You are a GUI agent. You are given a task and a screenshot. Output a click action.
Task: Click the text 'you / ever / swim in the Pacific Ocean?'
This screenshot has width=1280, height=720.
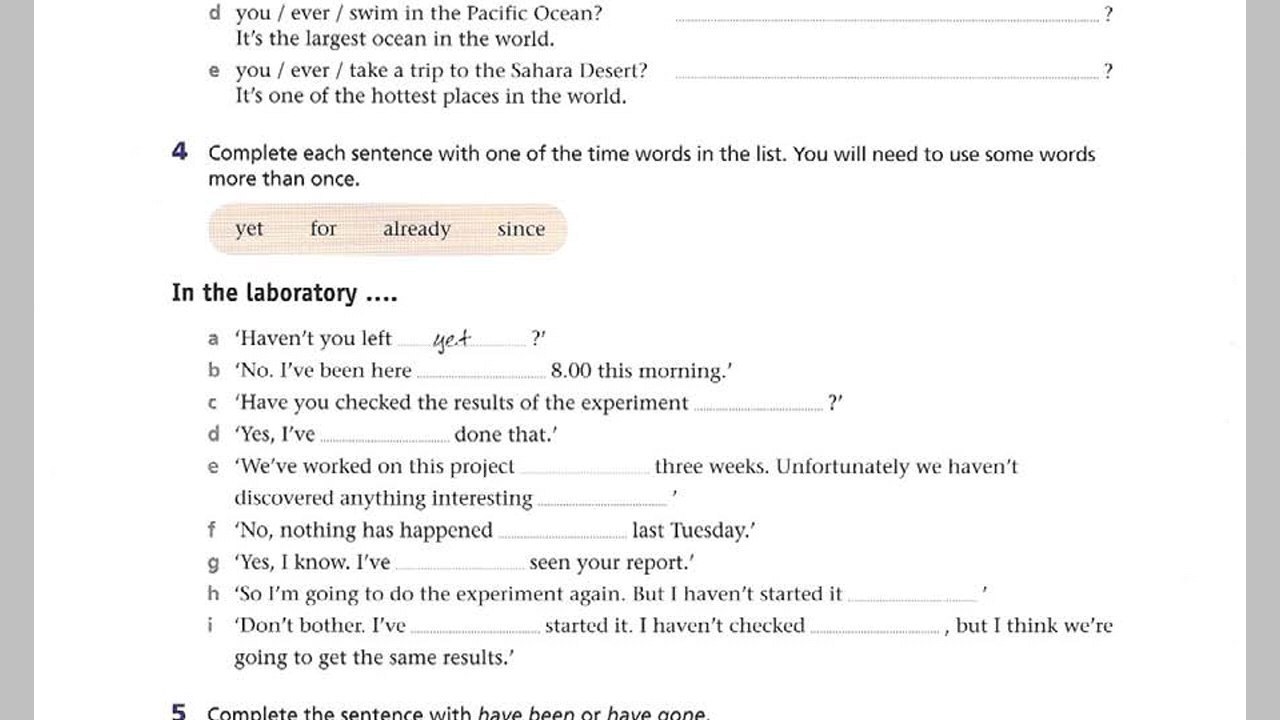419,14
